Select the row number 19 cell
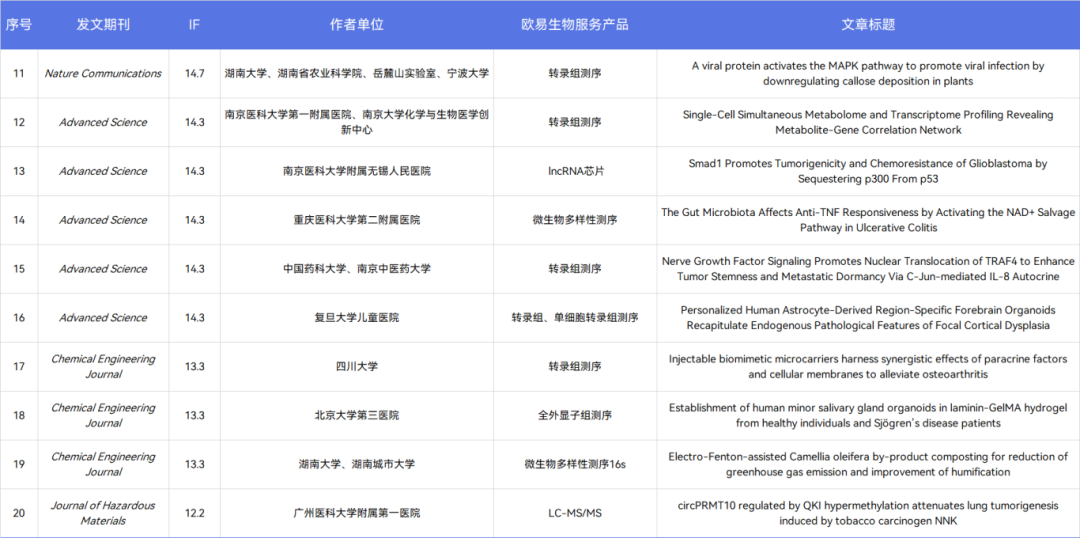Screen dimensions: 1080x538 [x=19, y=465]
